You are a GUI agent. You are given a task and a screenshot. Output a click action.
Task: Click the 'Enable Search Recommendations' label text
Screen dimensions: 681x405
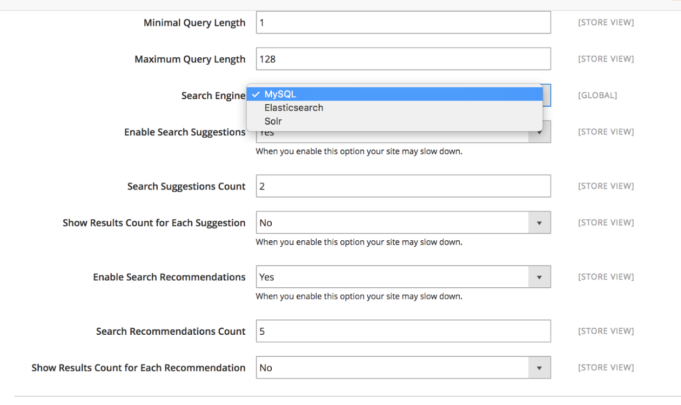coord(169,277)
